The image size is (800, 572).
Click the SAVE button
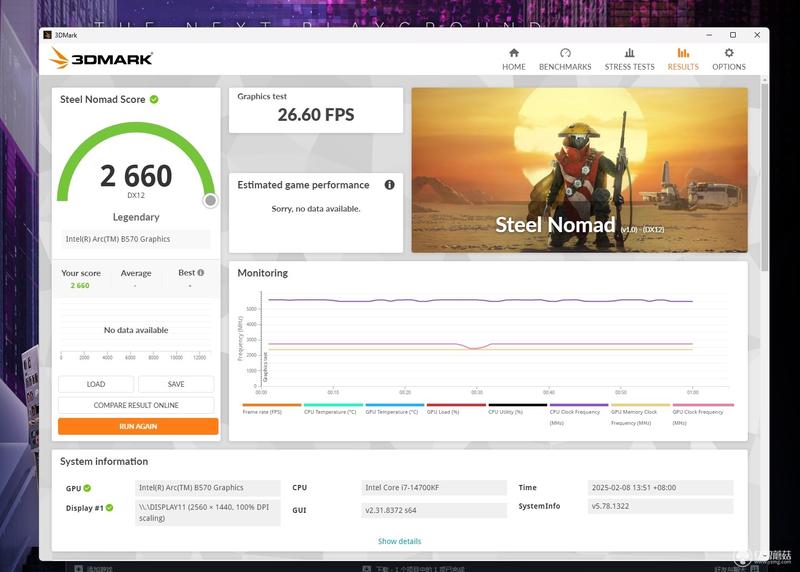176,384
